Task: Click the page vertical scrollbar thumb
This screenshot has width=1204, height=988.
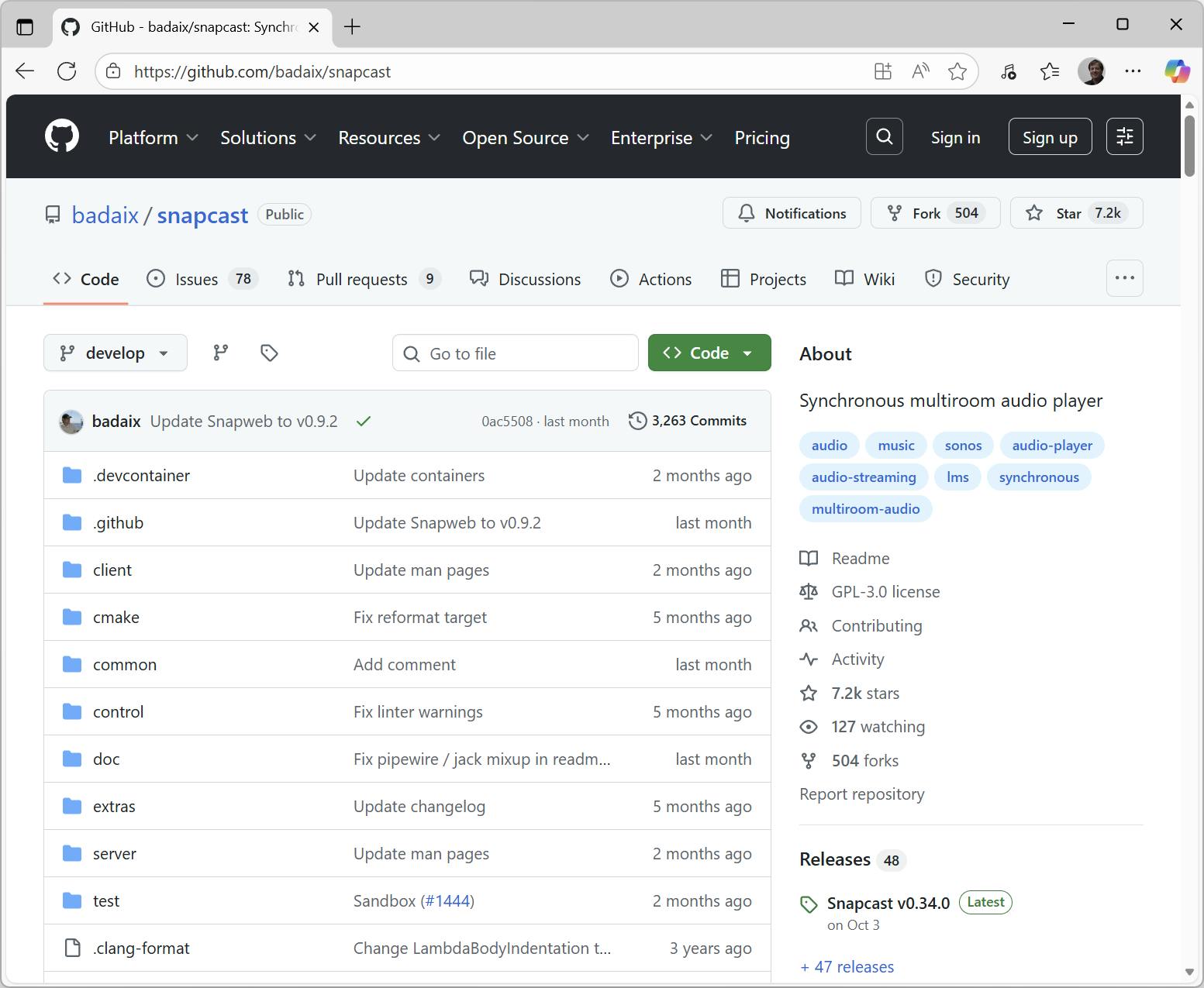Action: (1189, 146)
